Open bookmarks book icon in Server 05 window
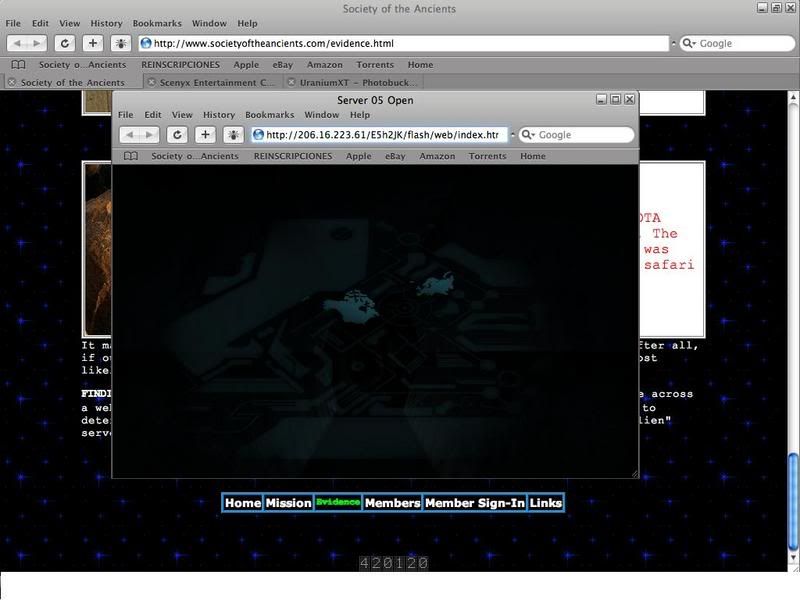The height and width of the screenshot is (600, 800). click(131, 156)
